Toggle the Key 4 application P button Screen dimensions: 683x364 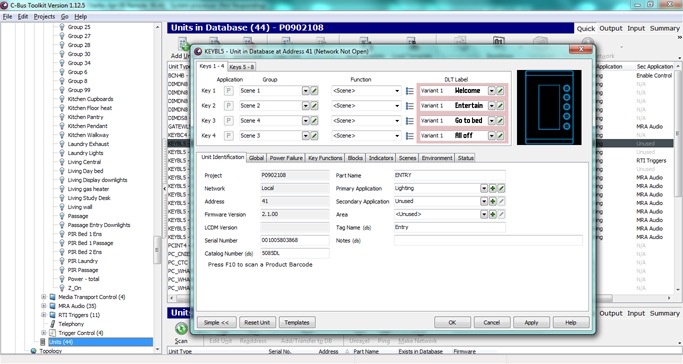tap(228, 136)
